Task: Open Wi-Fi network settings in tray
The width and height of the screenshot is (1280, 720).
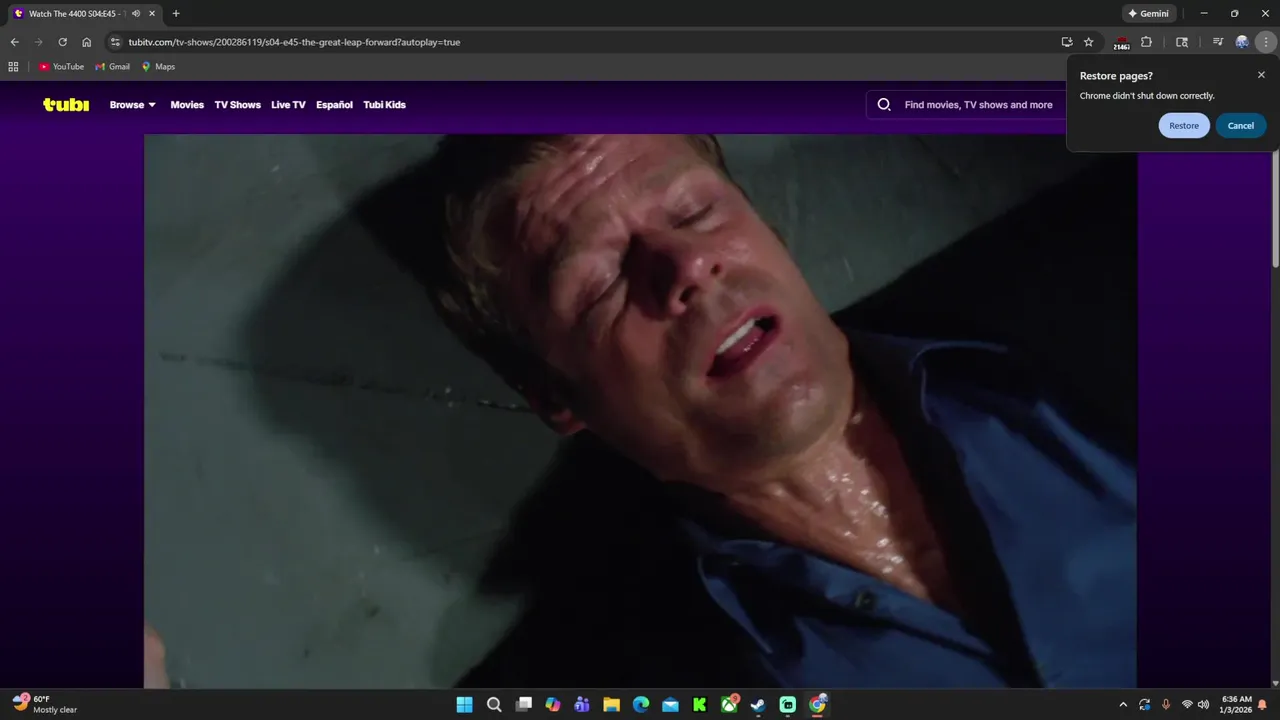Action: [1187, 705]
